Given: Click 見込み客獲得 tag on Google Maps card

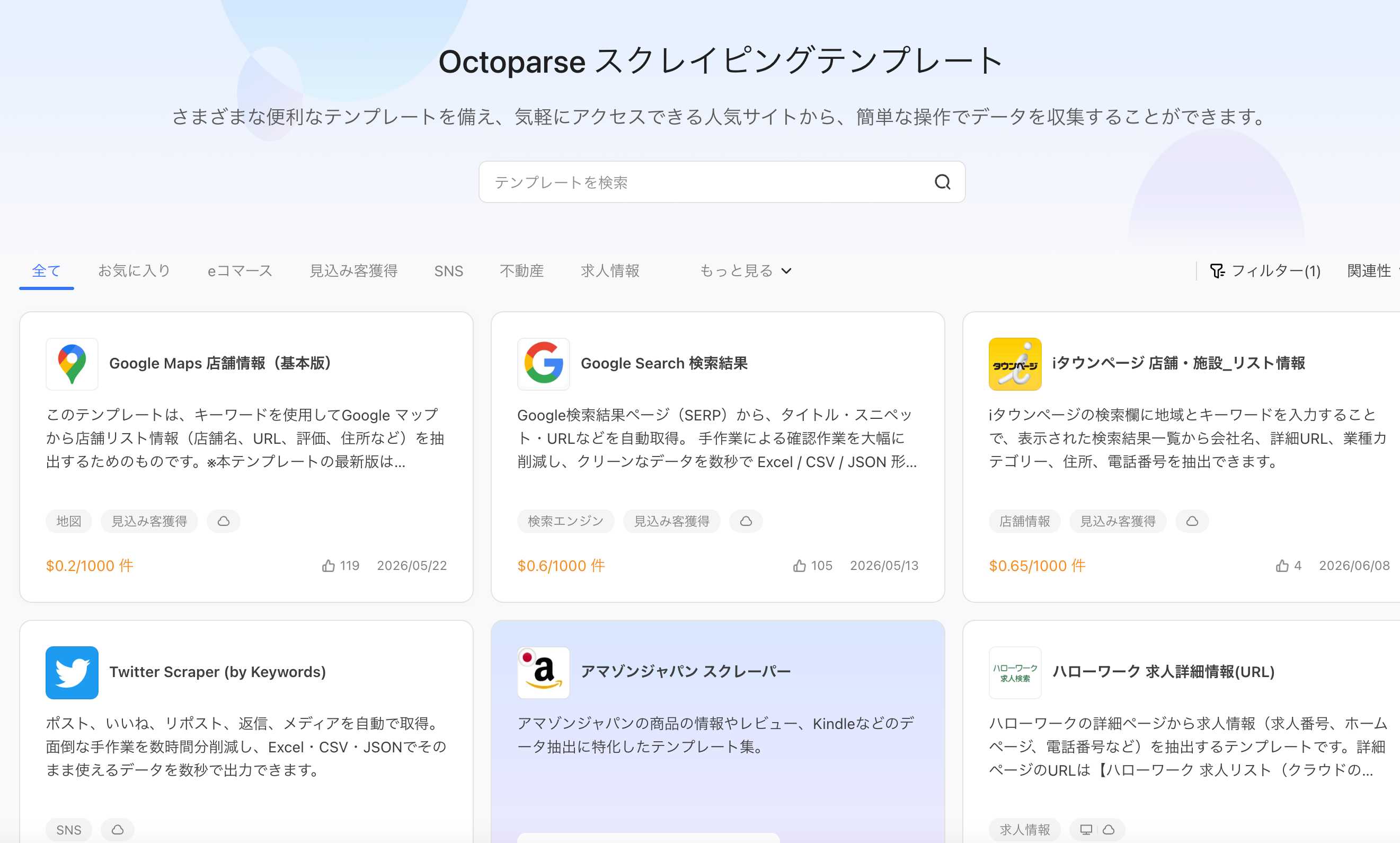Looking at the screenshot, I should (149, 521).
